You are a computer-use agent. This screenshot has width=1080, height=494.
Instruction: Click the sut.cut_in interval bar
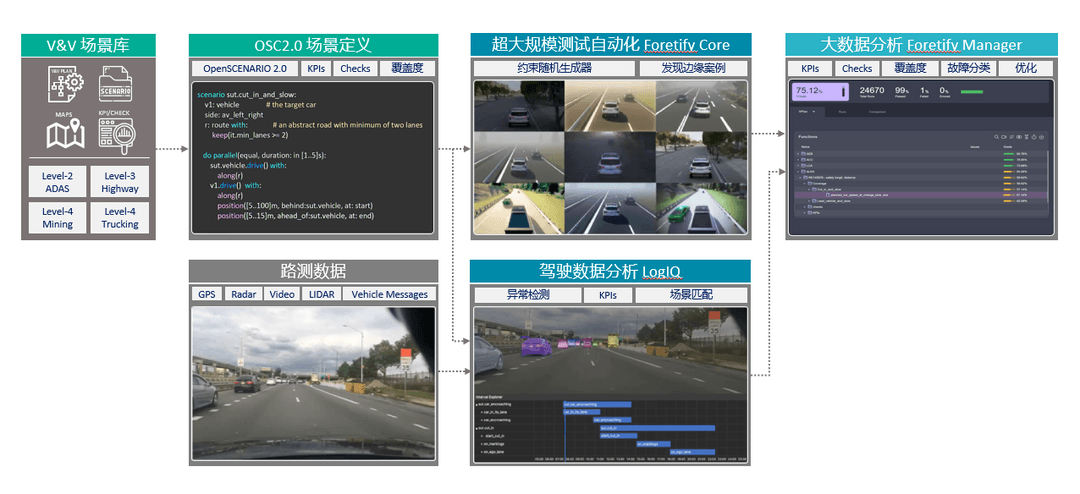click(658, 429)
